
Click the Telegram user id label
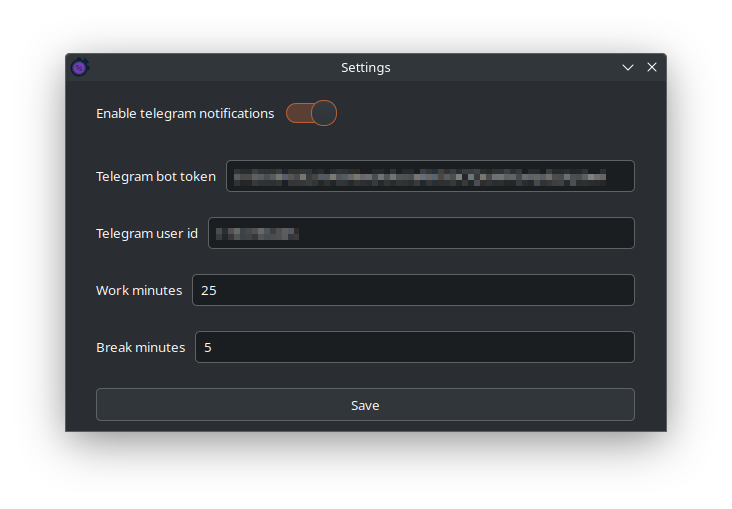[x=147, y=233]
